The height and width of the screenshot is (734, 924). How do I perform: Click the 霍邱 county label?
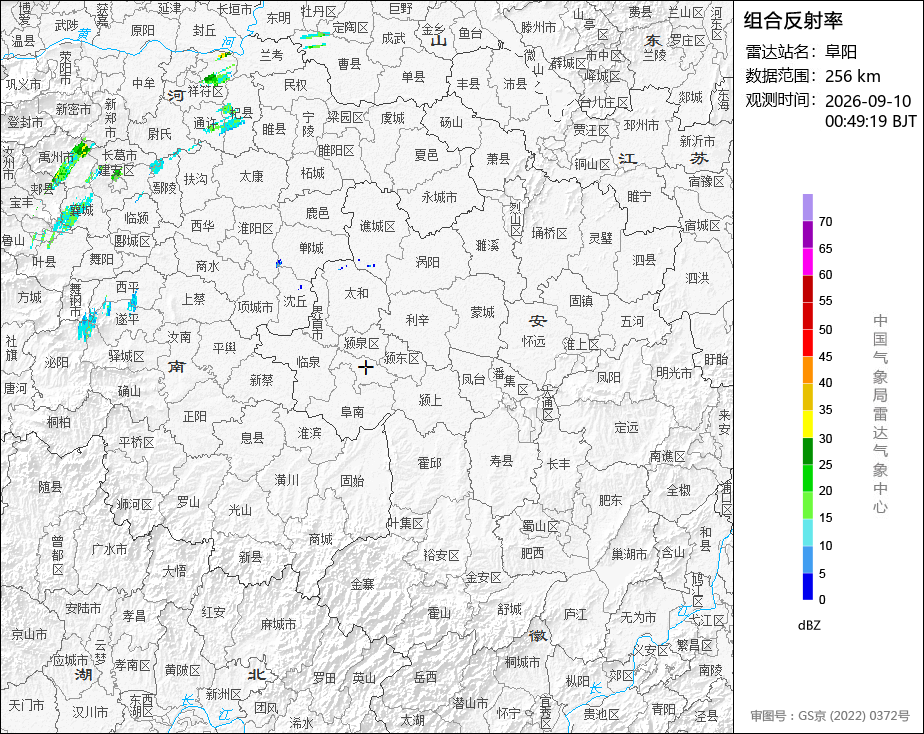pyautogui.click(x=429, y=463)
